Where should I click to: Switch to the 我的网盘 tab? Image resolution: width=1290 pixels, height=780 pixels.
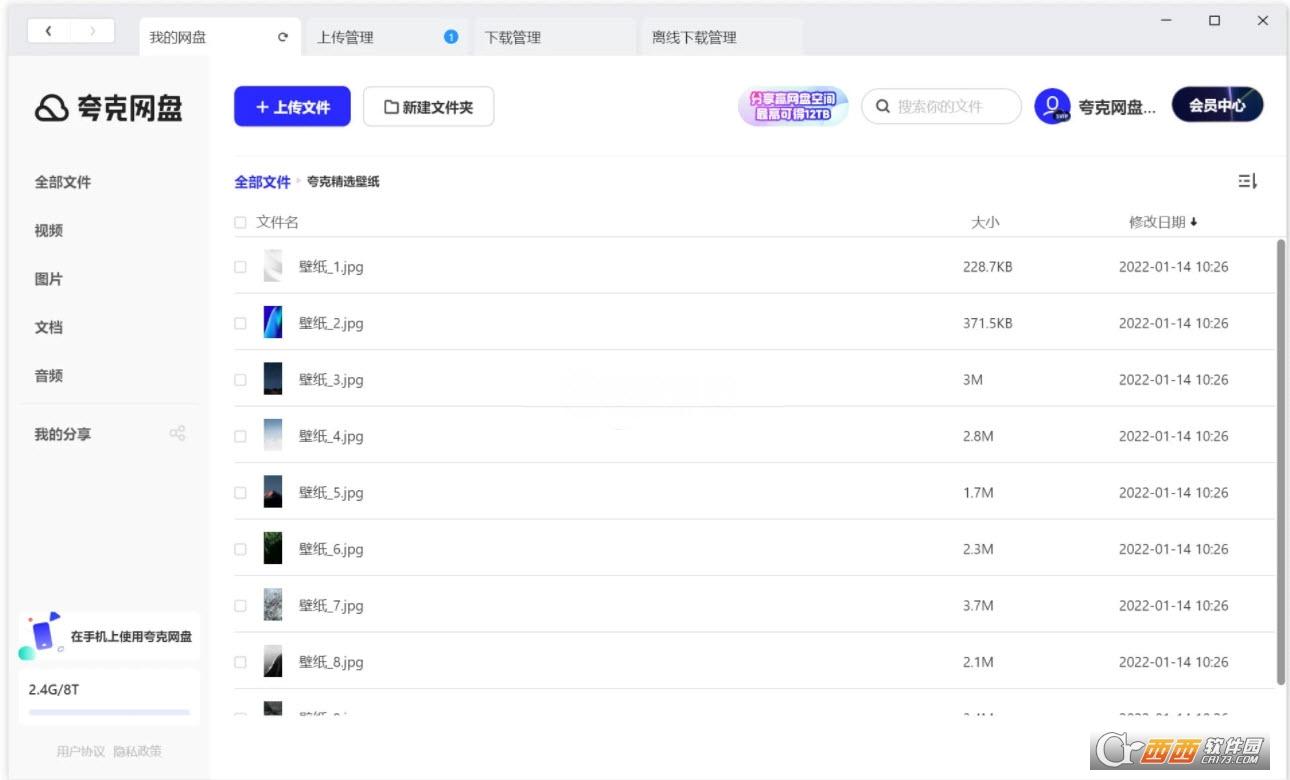[219, 37]
